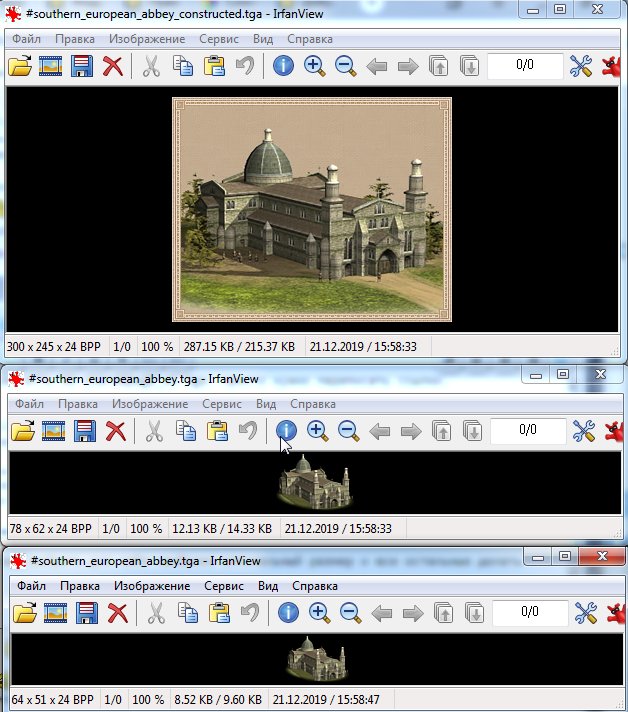Viewport: 628px width, 712px height.
Task: Zoom out icon in the 64 x 51 window
Action: tap(351, 613)
